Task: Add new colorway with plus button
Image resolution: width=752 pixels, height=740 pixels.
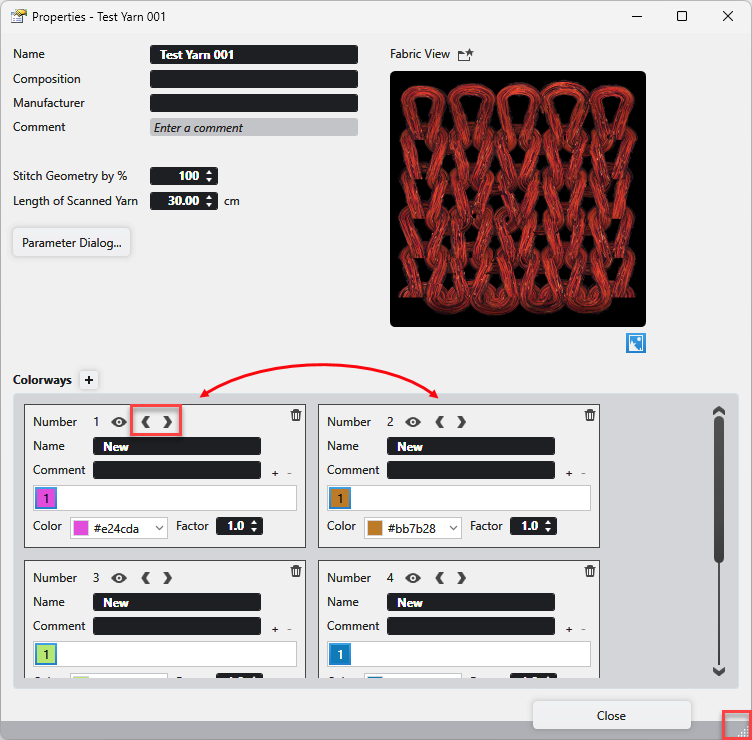Action: pos(89,380)
